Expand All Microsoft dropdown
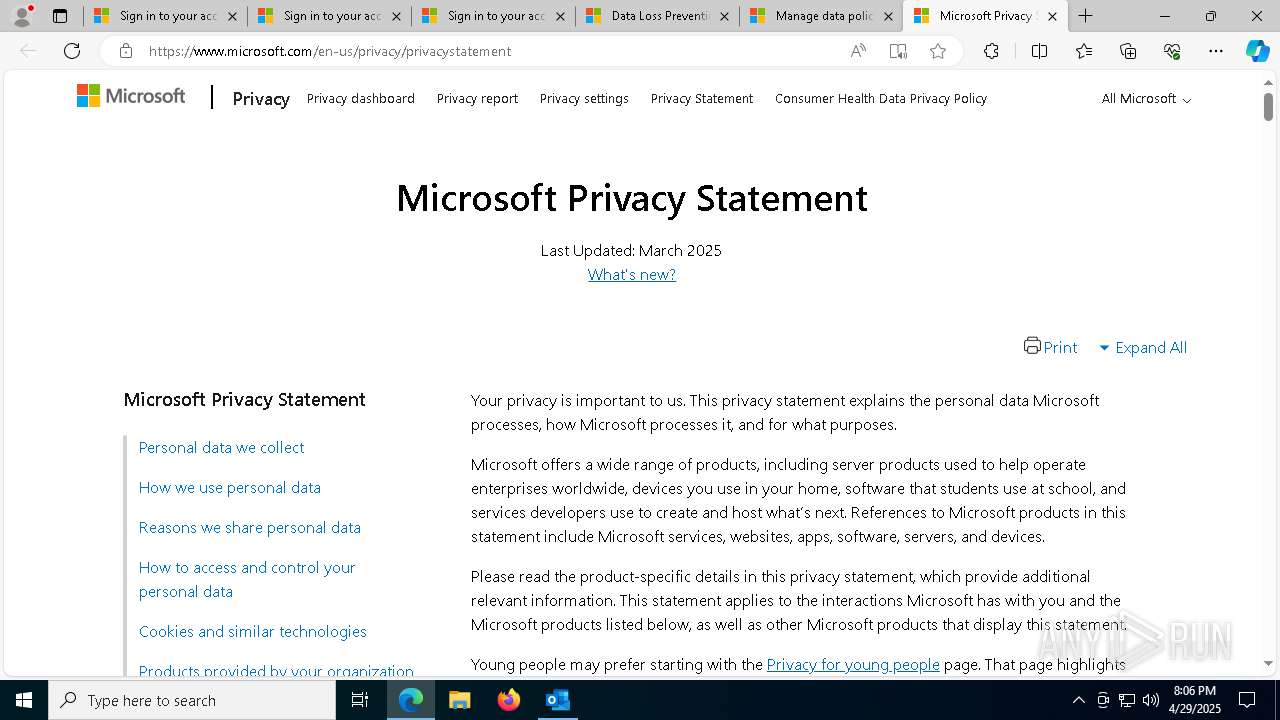The width and height of the screenshot is (1280, 720). tap(1146, 99)
